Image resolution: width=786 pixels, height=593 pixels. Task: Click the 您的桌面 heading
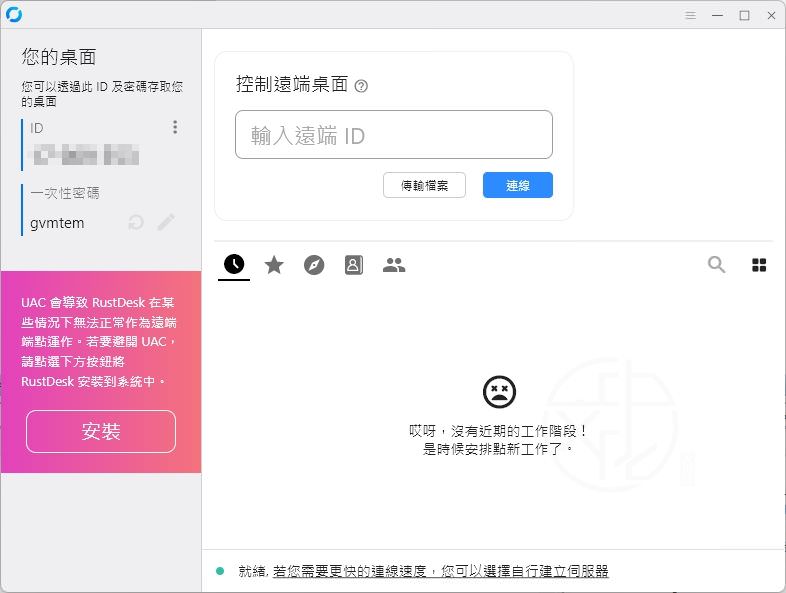(59, 57)
